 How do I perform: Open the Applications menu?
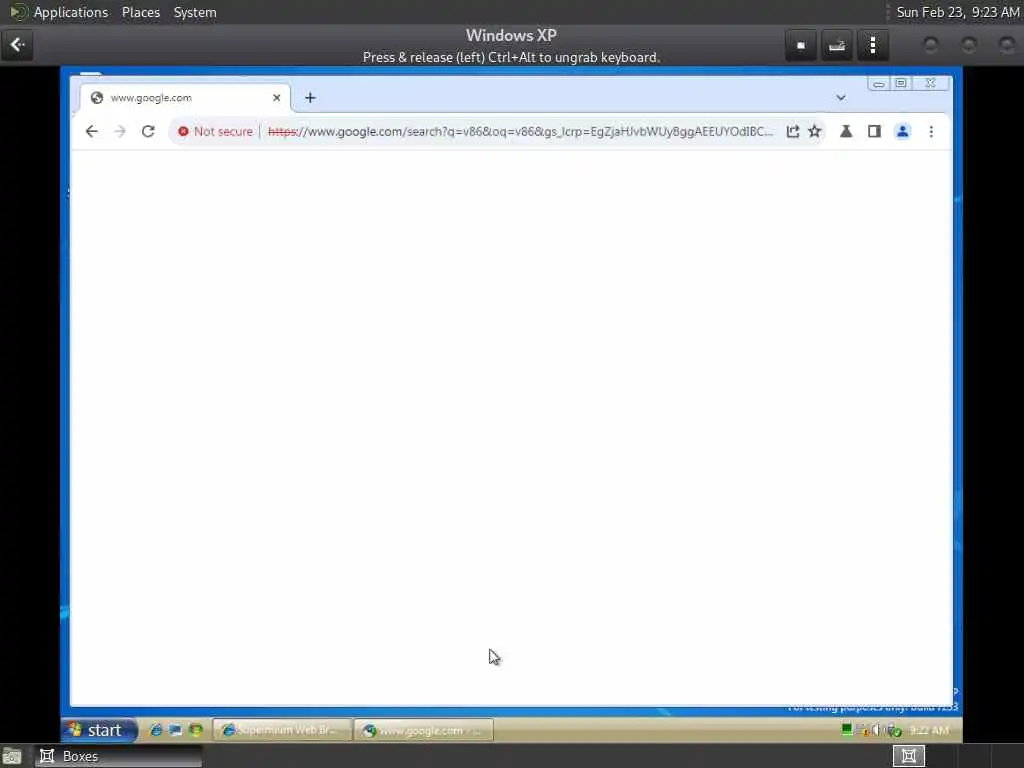[71, 12]
